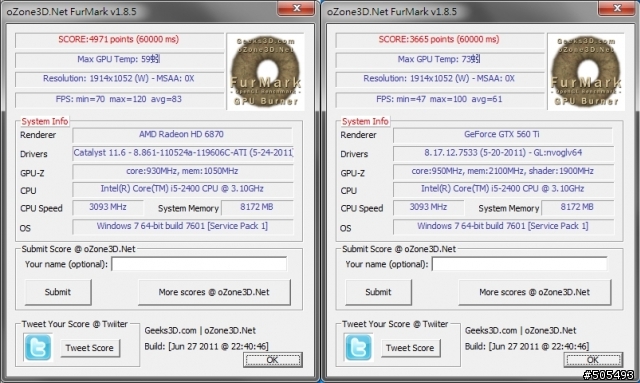Click the Max GPU Temp: 73 value
Viewport: 640px width, 383px height.
(439, 59)
